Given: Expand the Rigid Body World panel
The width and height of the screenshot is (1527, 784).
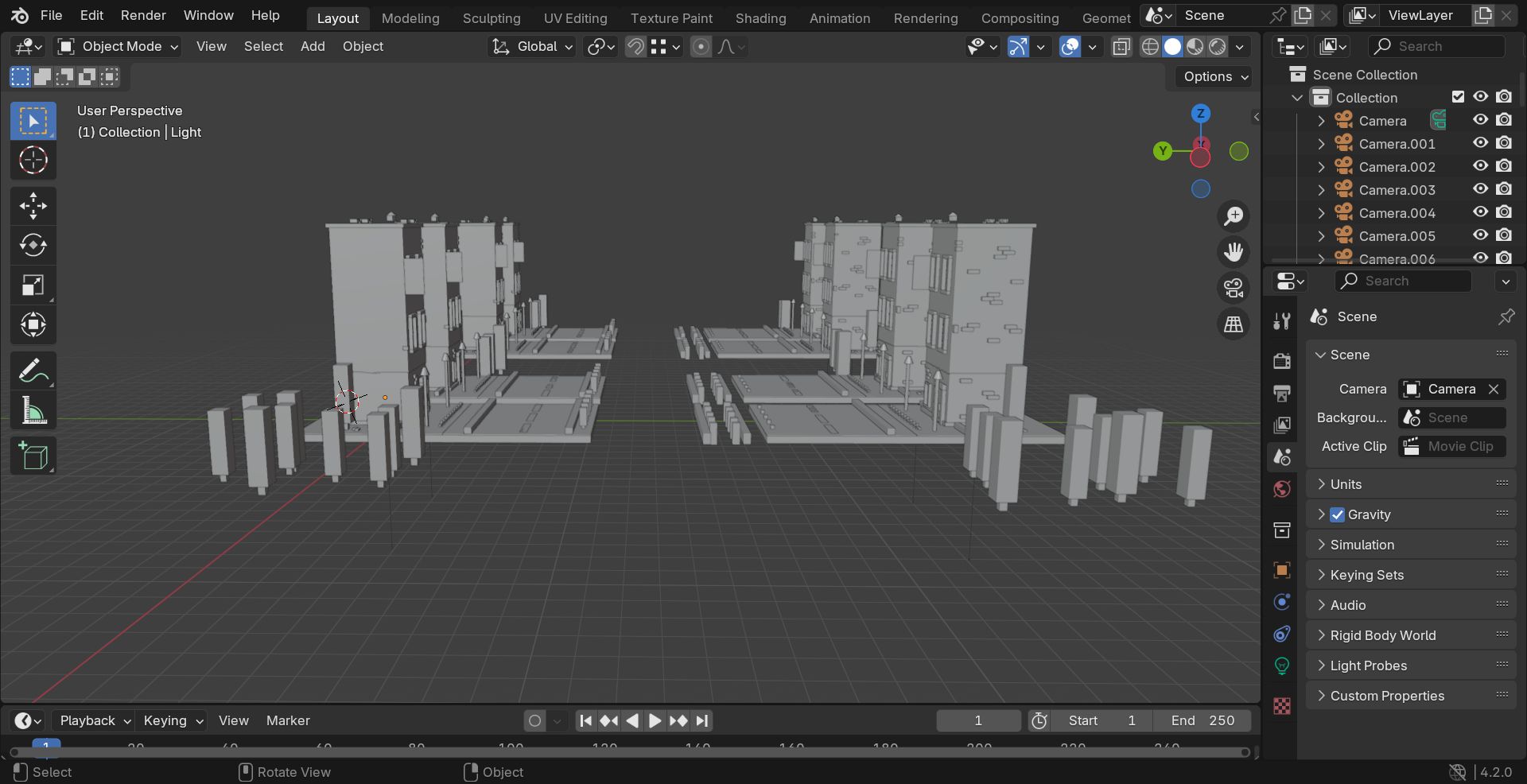Looking at the screenshot, I should click(x=1411, y=635).
